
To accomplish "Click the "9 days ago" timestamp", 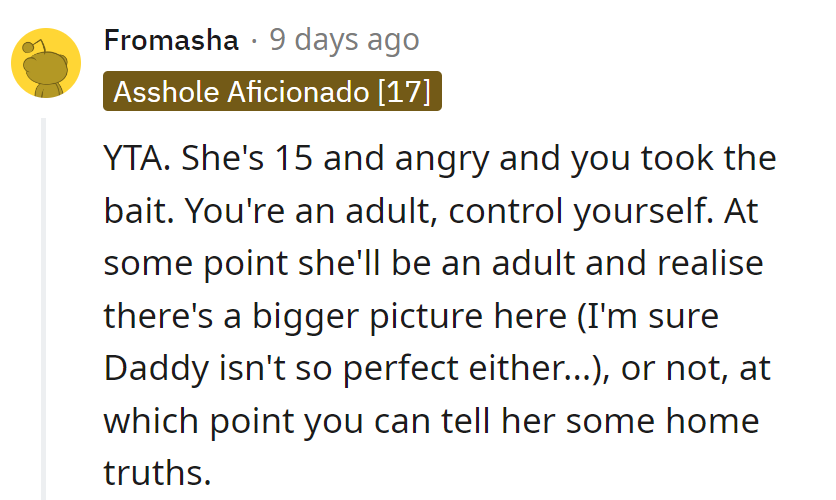I will pyautogui.click(x=343, y=41).
